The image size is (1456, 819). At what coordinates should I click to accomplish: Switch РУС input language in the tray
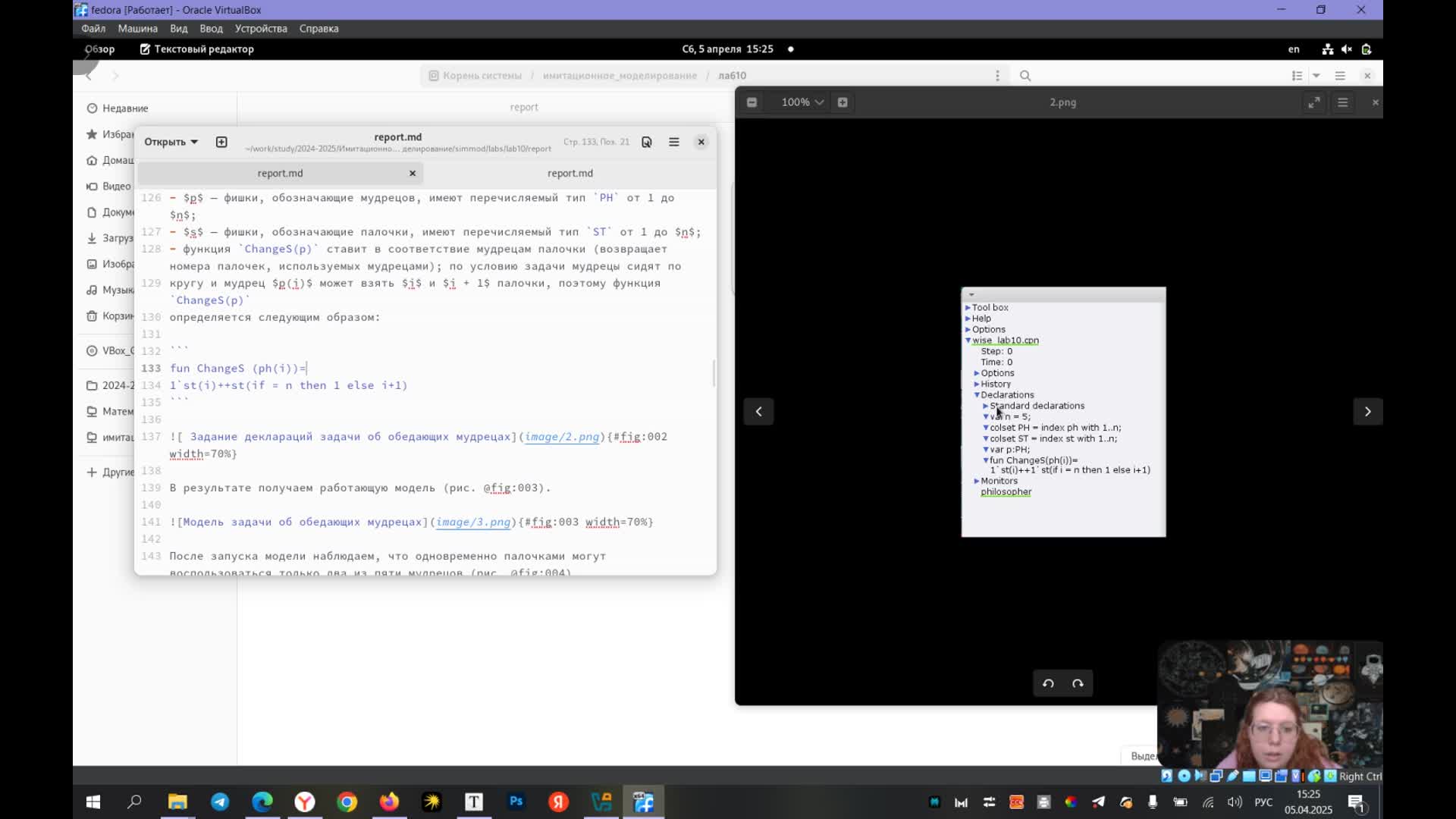click(x=1263, y=802)
